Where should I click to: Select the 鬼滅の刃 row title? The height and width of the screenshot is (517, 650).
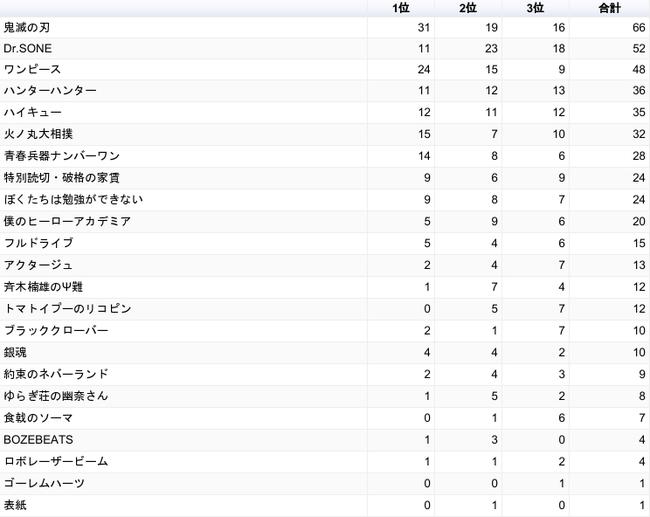click(x=27, y=27)
